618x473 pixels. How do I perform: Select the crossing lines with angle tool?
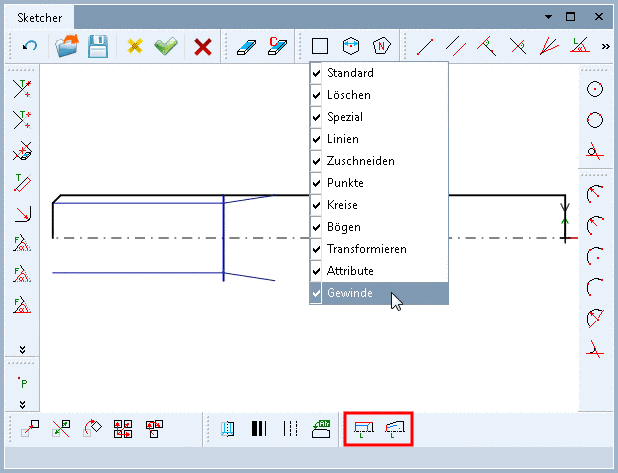518,46
